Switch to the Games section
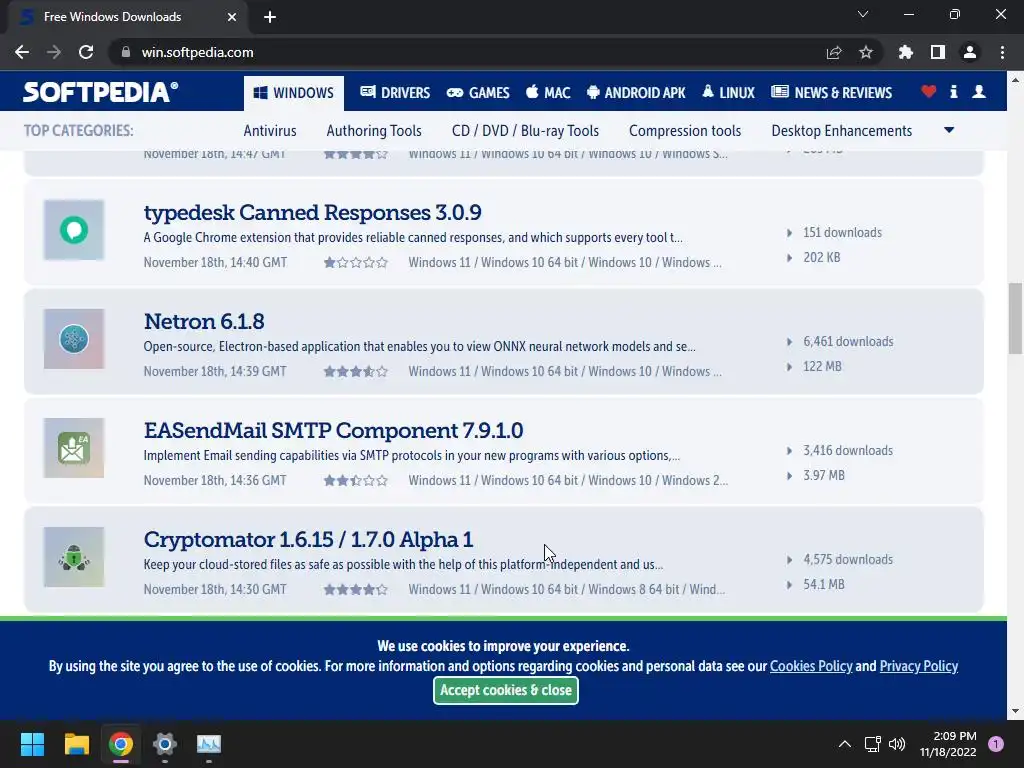The width and height of the screenshot is (1024, 768). [x=477, y=92]
